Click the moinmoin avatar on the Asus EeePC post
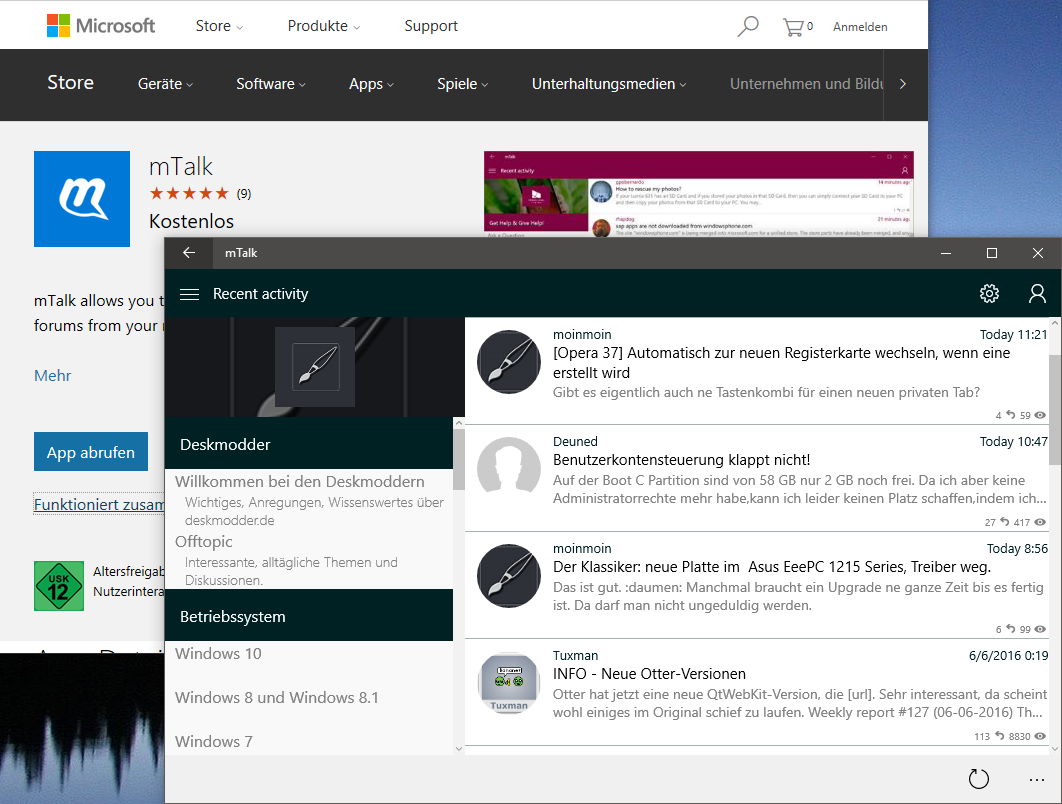This screenshot has height=804, width=1062. 509,576
